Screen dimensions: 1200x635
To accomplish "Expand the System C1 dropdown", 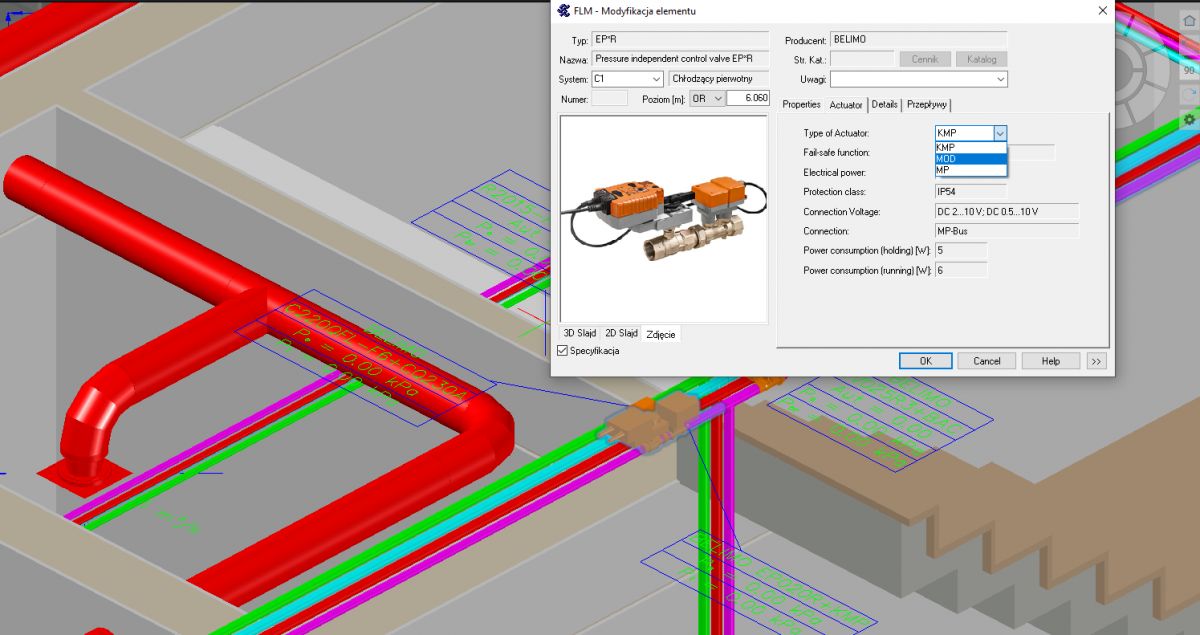I will 656,79.
